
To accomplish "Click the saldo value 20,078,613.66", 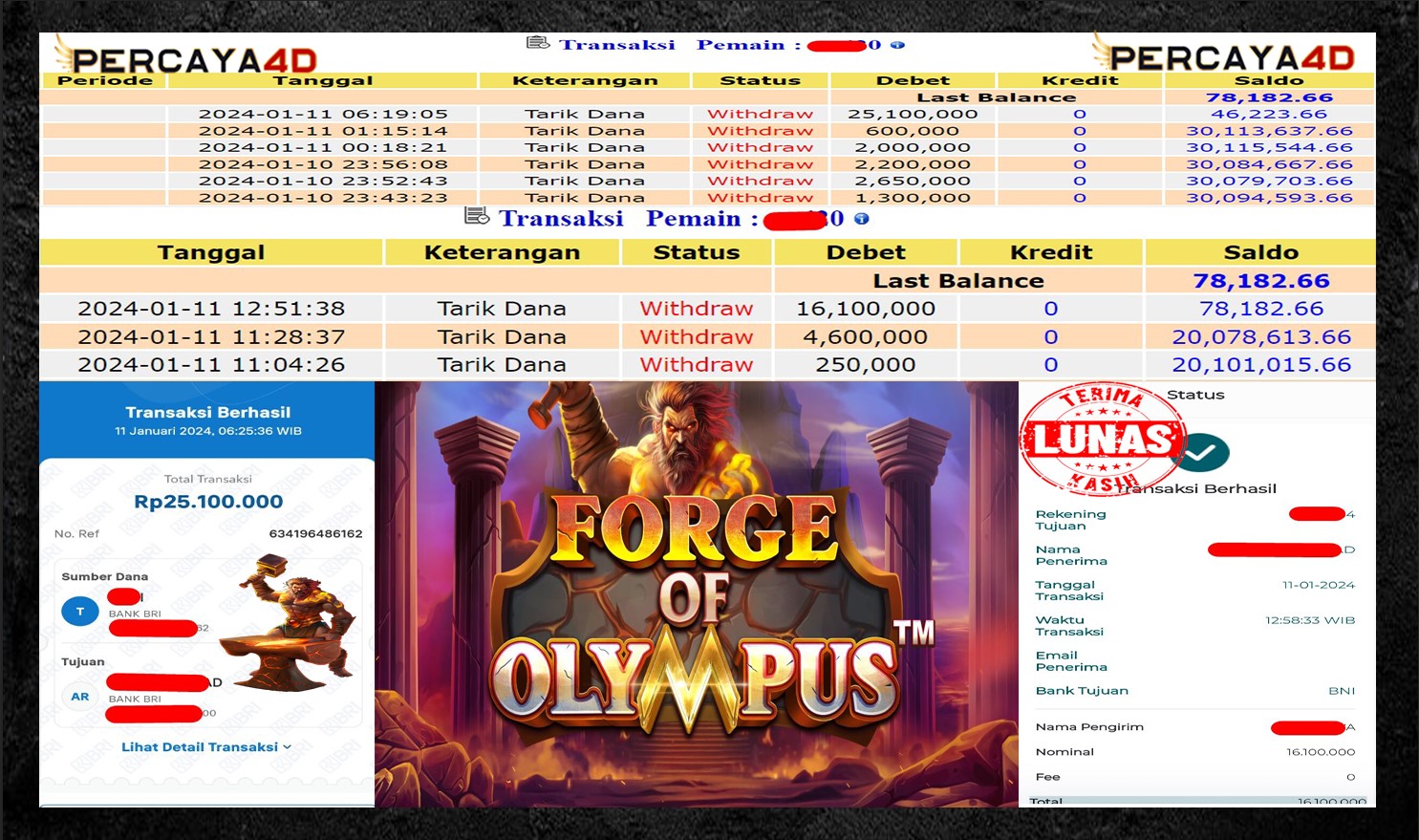I will click(1260, 337).
